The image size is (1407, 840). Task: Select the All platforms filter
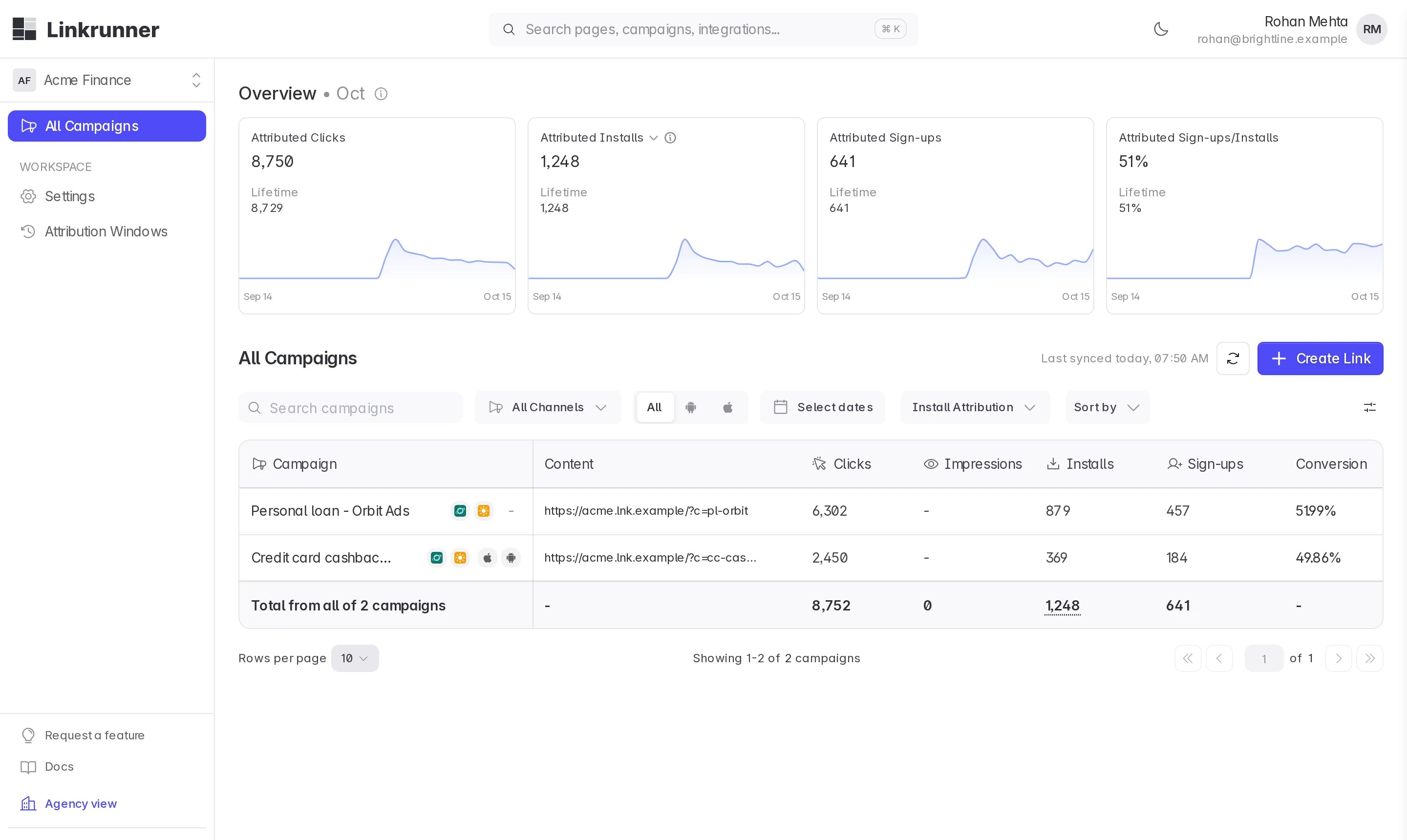tap(655, 407)
